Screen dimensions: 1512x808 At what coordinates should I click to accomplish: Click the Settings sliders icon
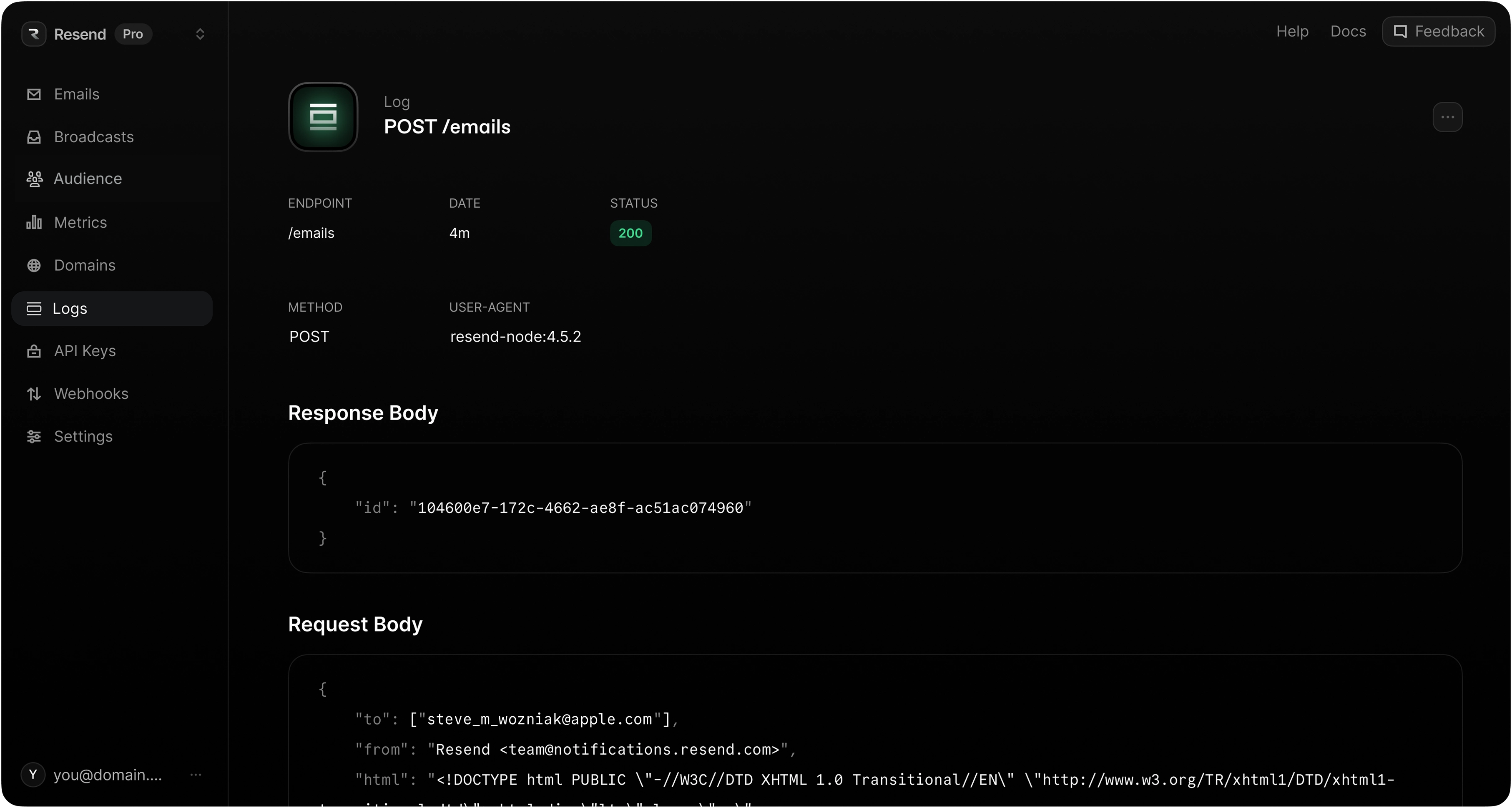[x=34, y=436]
